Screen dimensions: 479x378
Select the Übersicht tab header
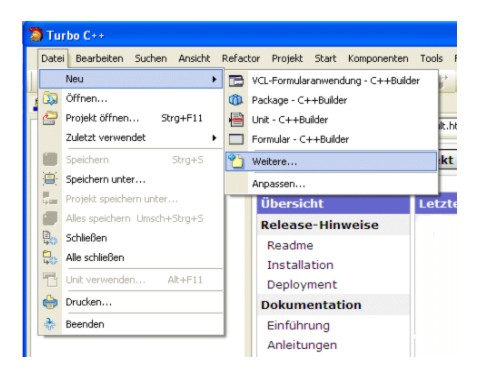(x=333, y=204)
